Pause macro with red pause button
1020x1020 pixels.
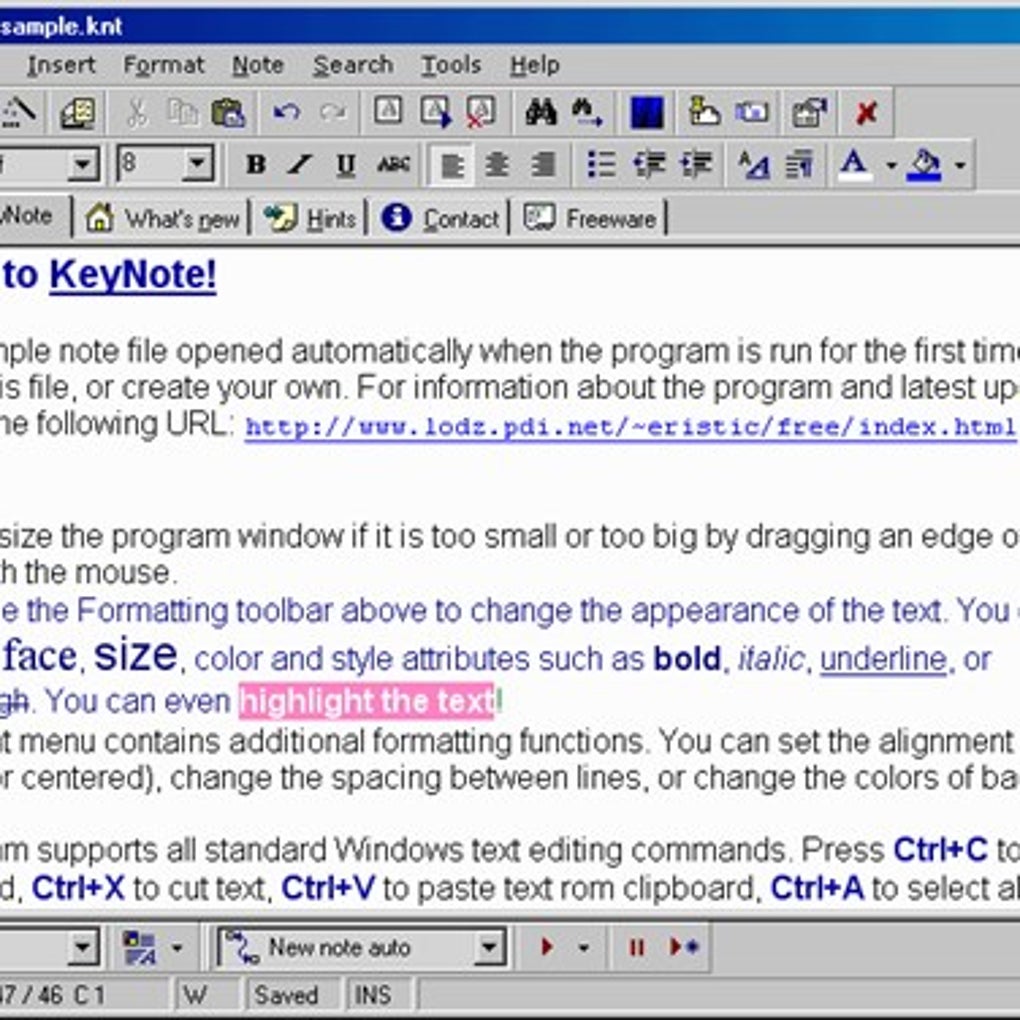tap(636, 947)
